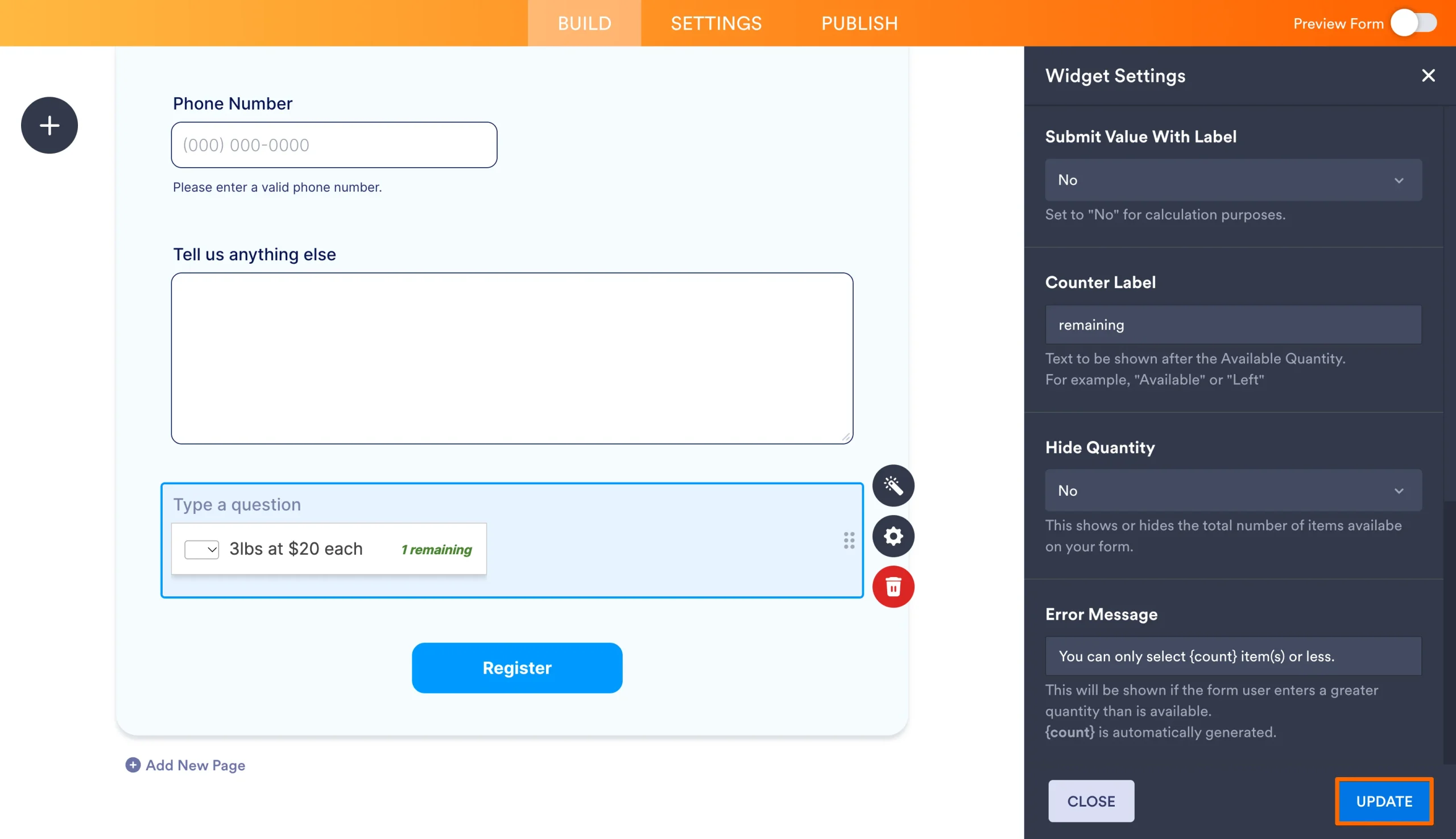Switch to the PUBLISH tab

(859, 23)
